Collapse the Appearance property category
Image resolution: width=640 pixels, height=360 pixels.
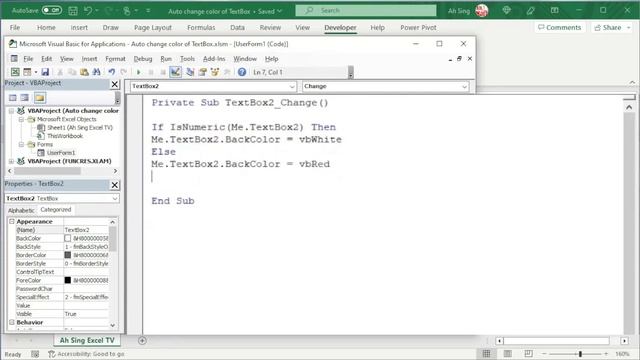(12, 221)
